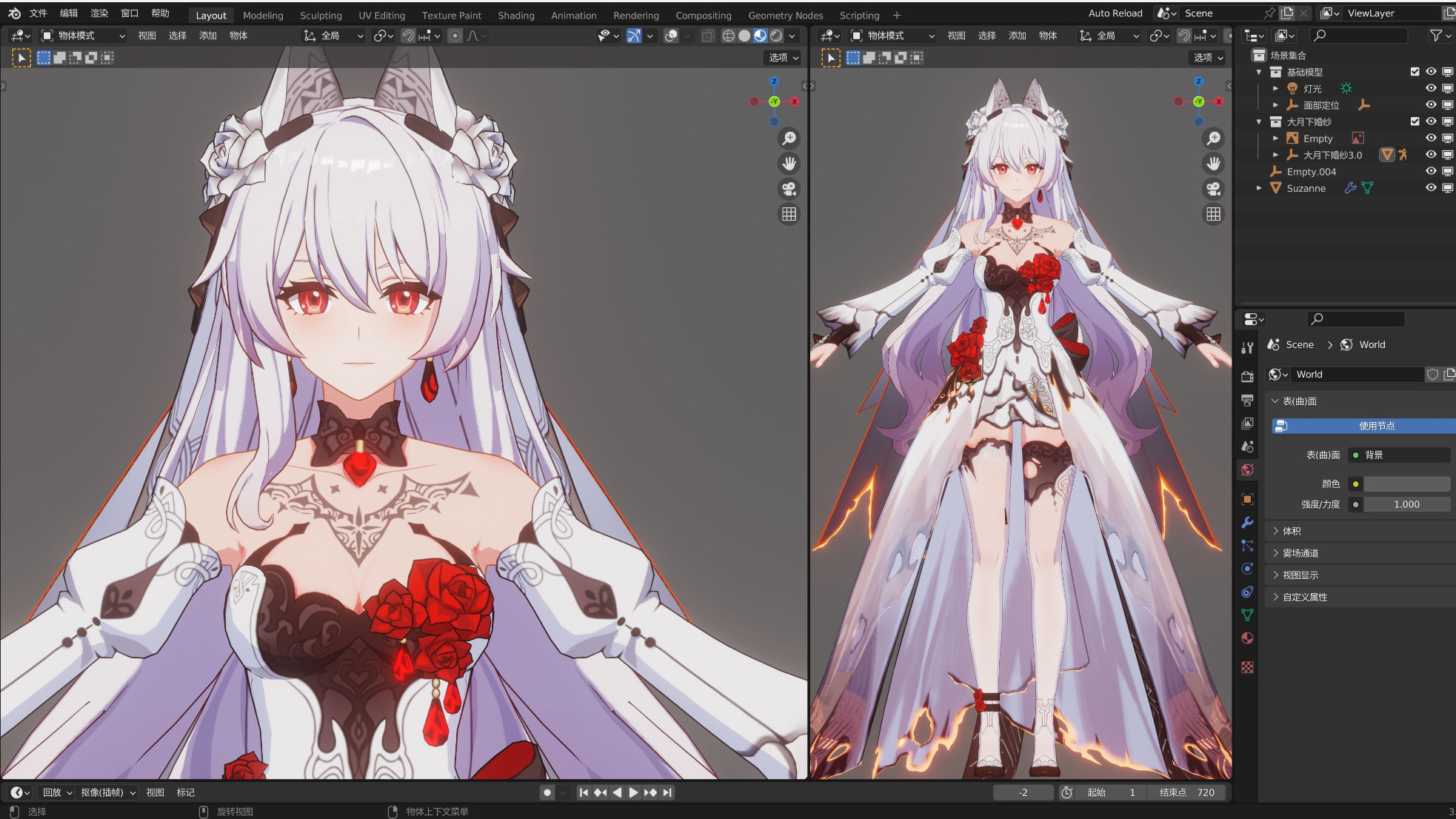The height and width of the screenshot is (819, 1456).
Task: Click the 结束点 end frame field
Action: click(1186, 792)
